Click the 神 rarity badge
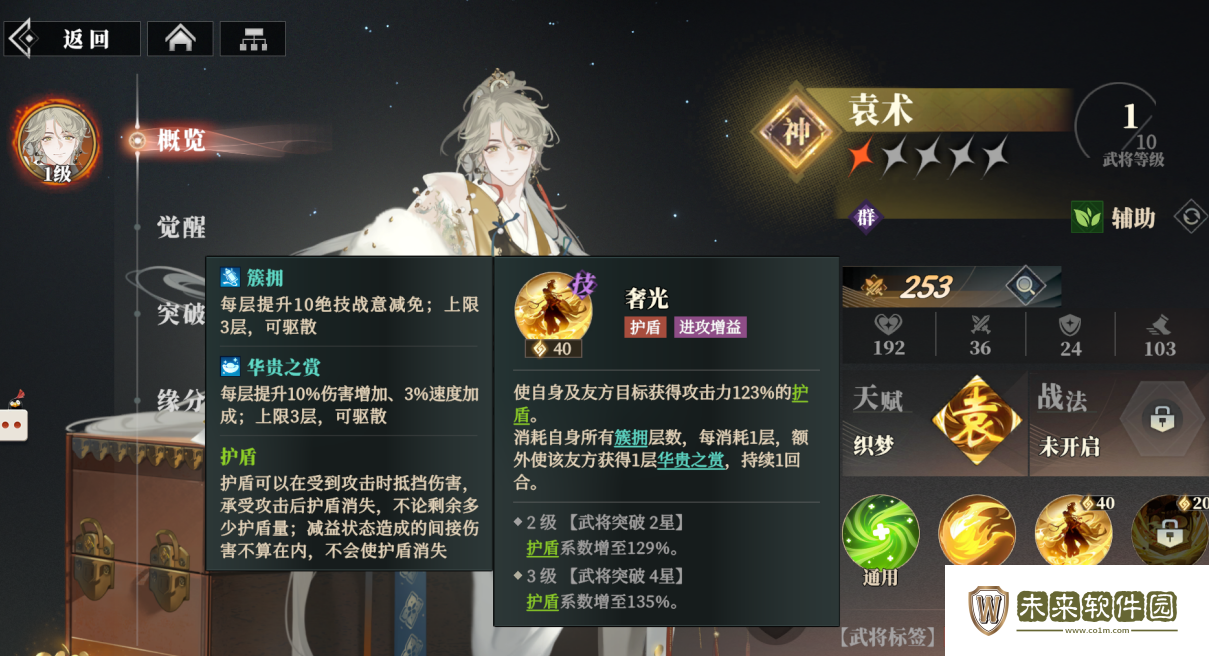 796,132
